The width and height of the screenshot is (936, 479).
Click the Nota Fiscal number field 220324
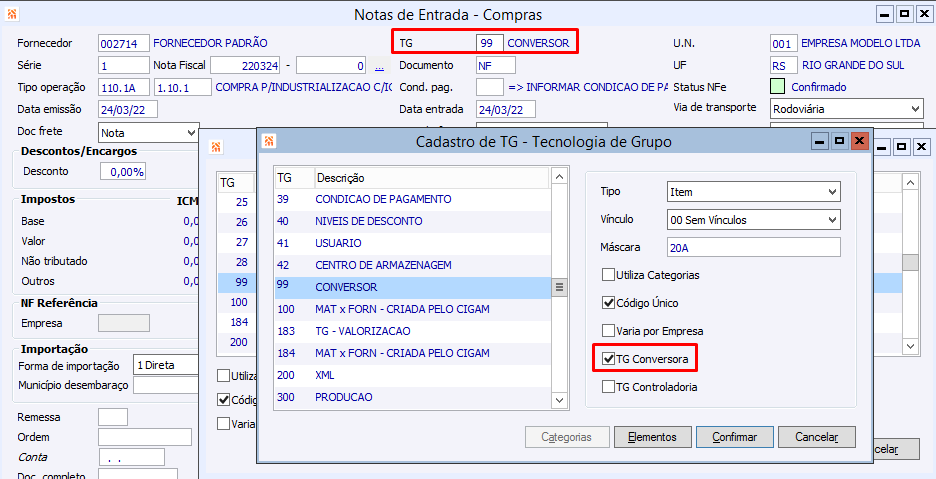tap(246, 66)
